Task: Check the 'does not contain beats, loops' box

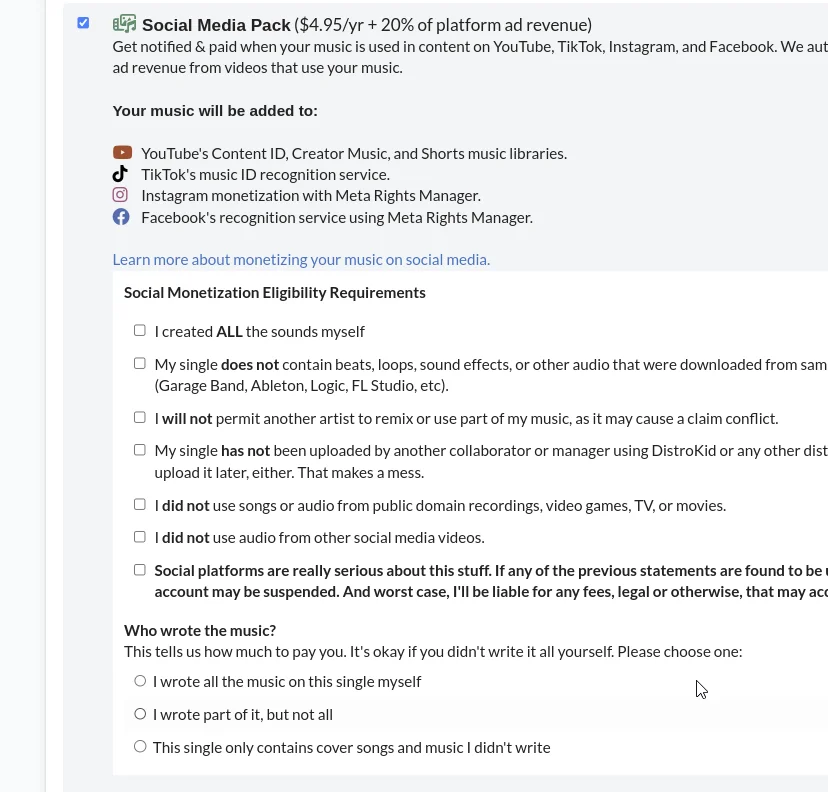Action: tap(139, 363)
